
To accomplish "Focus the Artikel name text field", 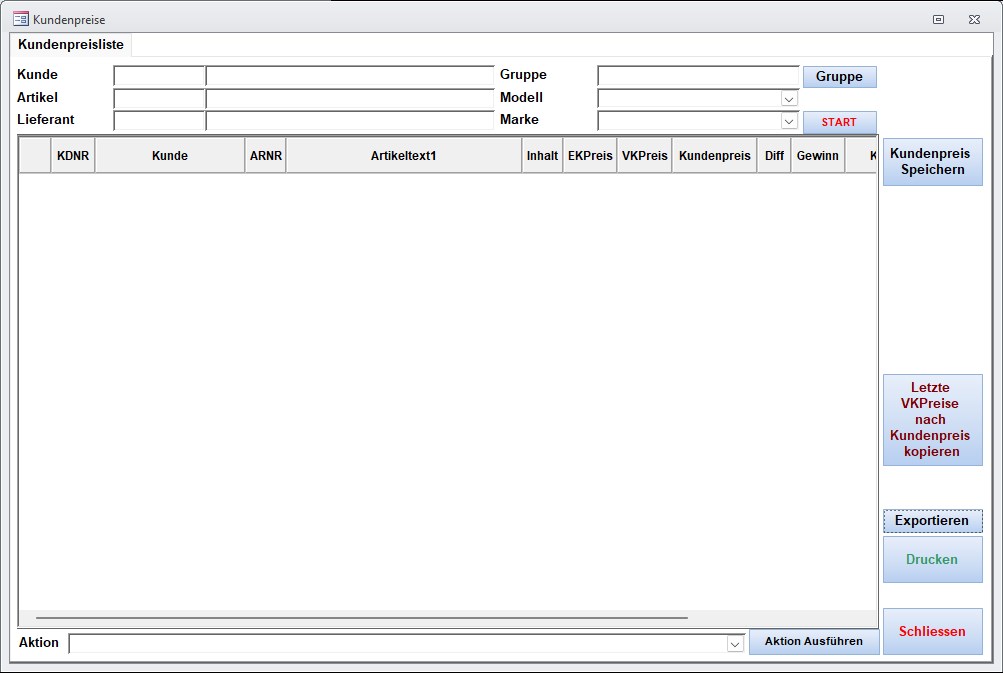I will [349, 98].
